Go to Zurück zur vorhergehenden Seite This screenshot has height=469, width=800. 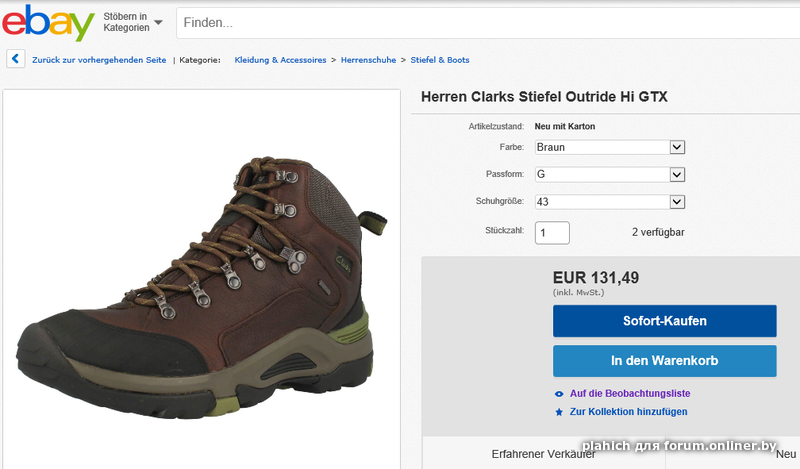click(x=99, y=60)
